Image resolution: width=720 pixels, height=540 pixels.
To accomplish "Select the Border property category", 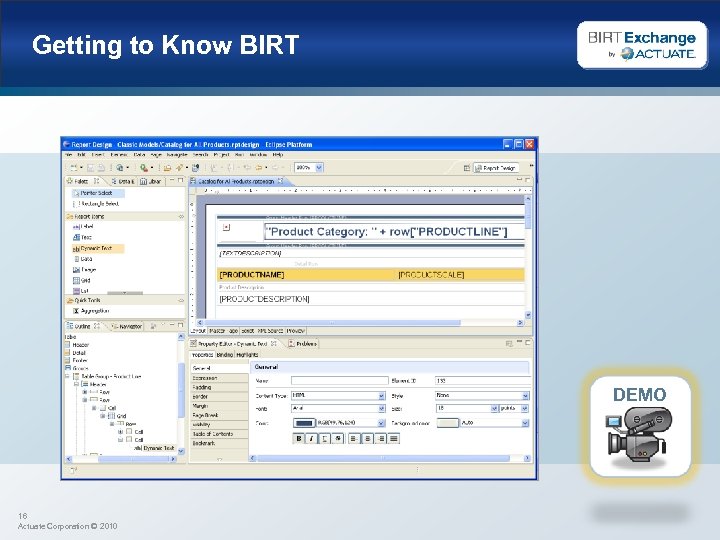I will click(x=219, y=397).
